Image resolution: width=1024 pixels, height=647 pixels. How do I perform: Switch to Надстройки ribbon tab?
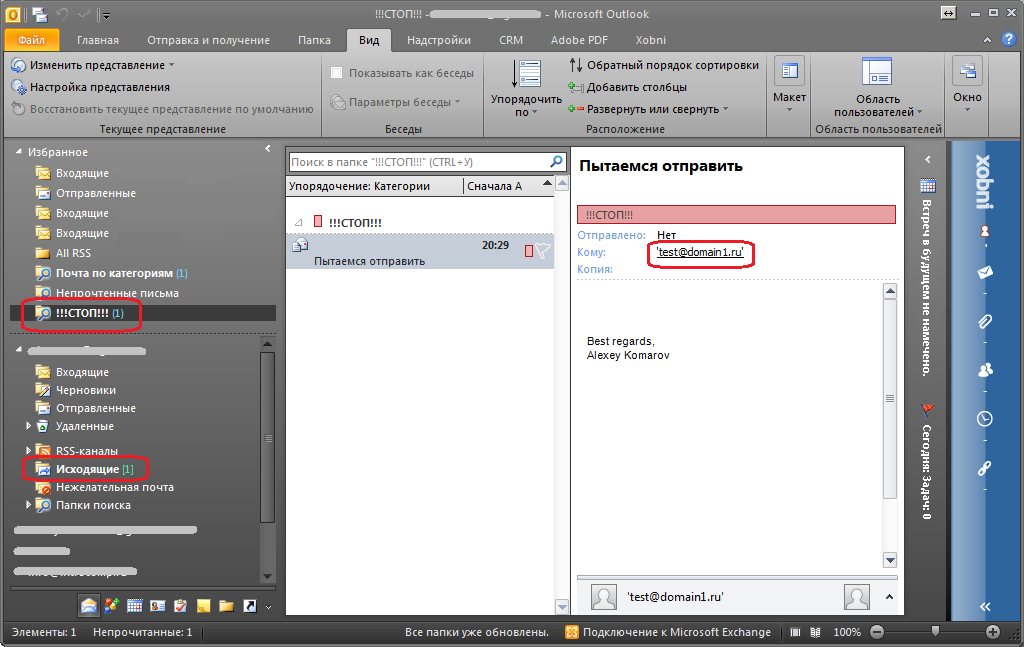439,40
